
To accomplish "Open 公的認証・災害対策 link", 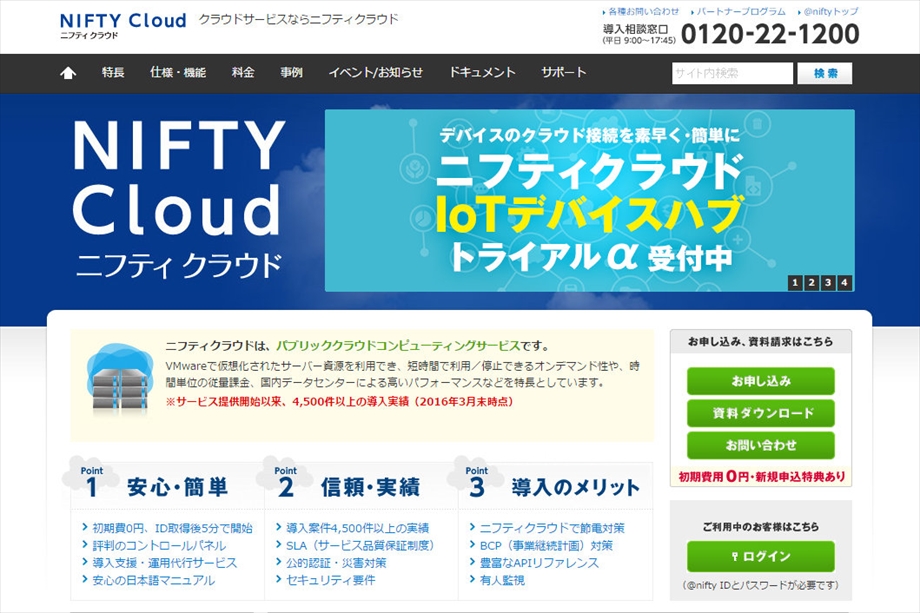I will (x=336, y=563).
